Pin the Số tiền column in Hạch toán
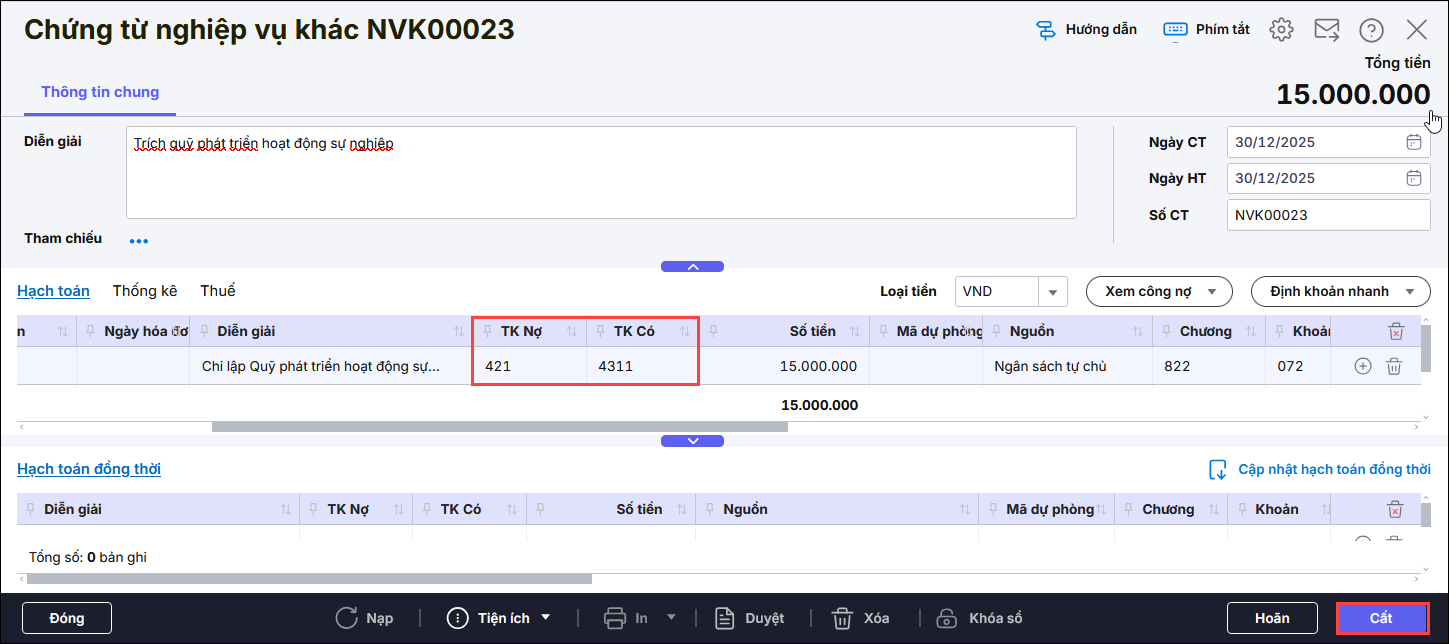The image size is (1449, 644). pos(714,332)
